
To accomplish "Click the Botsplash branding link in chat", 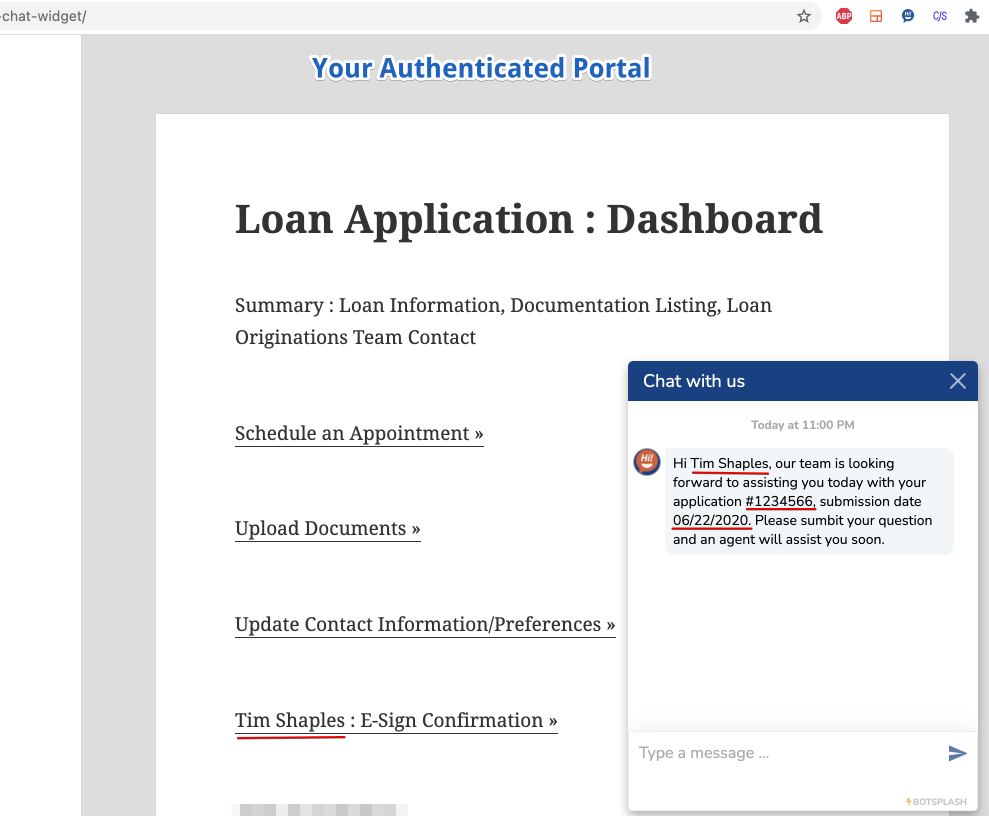I will point(937,801).
